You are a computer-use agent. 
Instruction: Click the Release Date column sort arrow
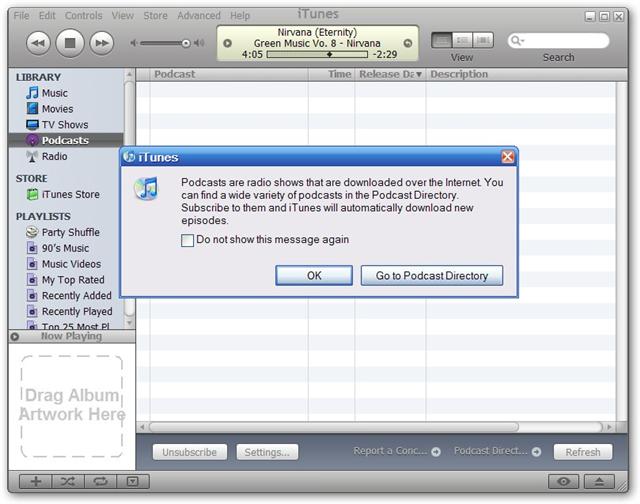(x=418, y=75)
